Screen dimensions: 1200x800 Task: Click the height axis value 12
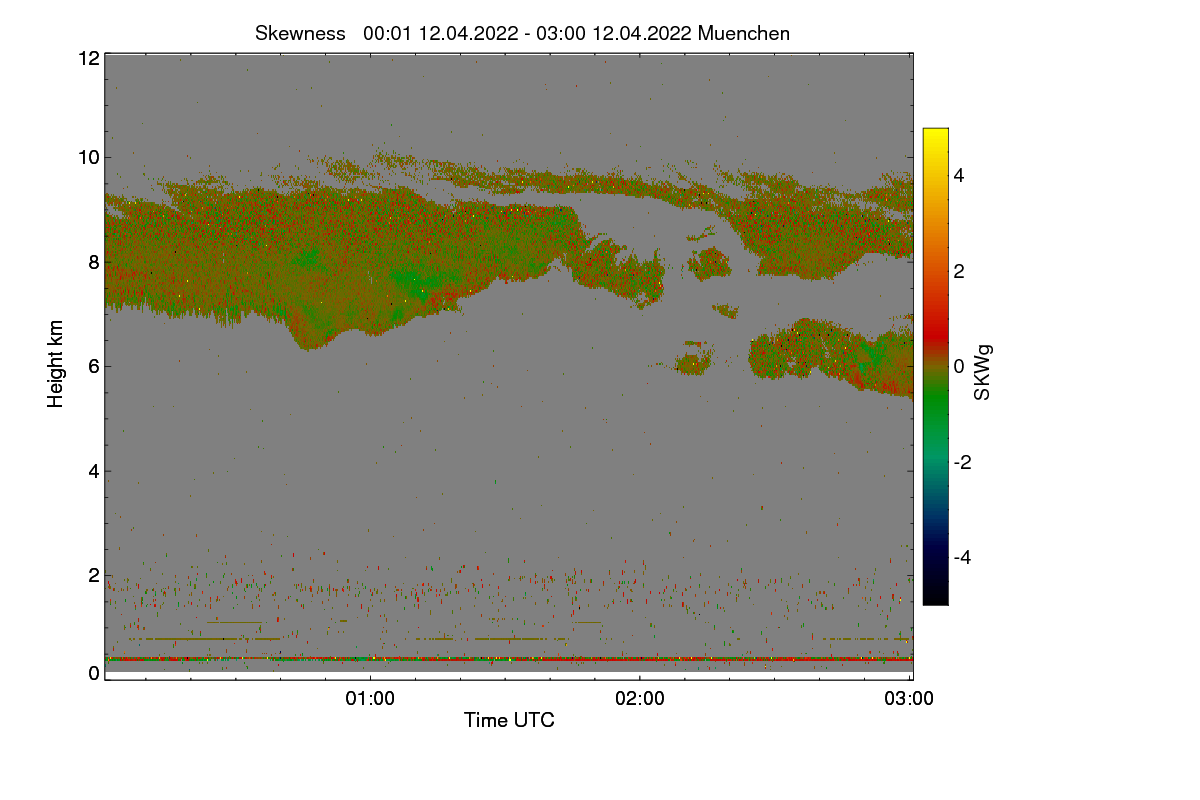(x=88, y=58)
